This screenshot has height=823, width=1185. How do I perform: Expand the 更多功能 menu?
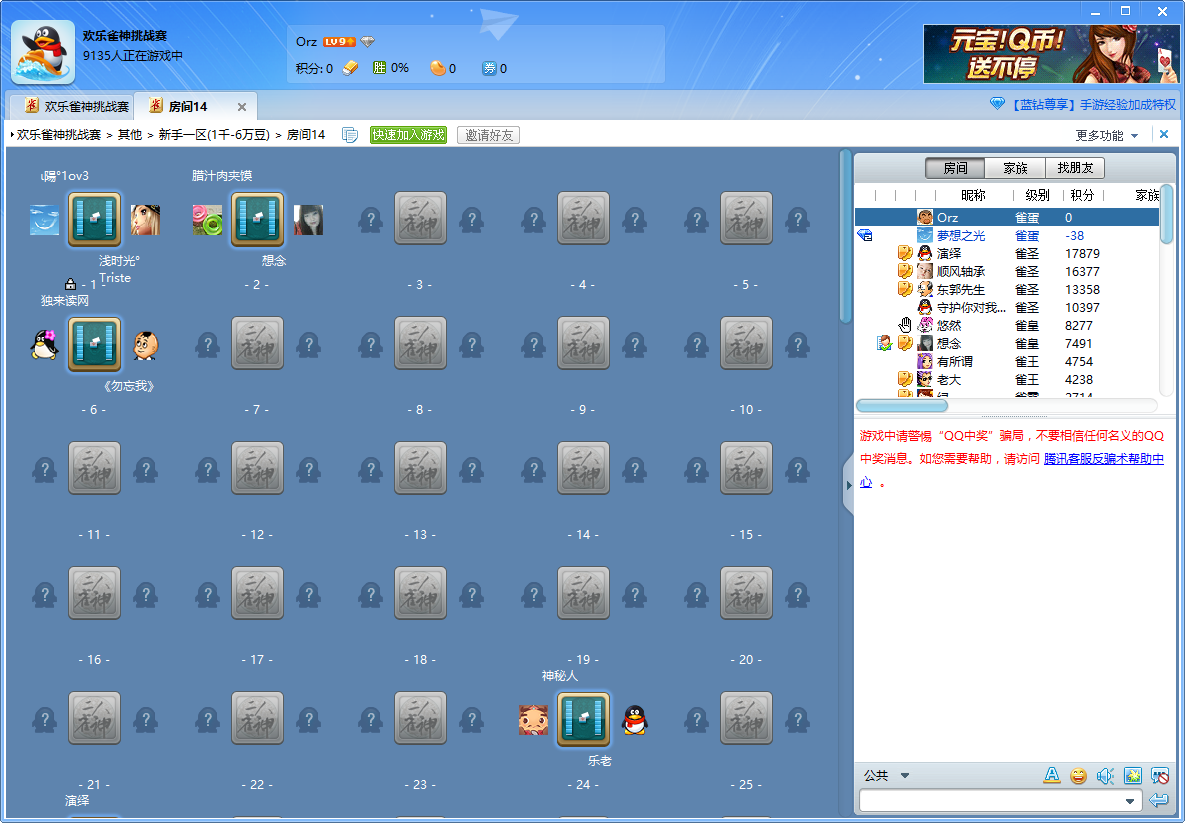pos(1107,135)
